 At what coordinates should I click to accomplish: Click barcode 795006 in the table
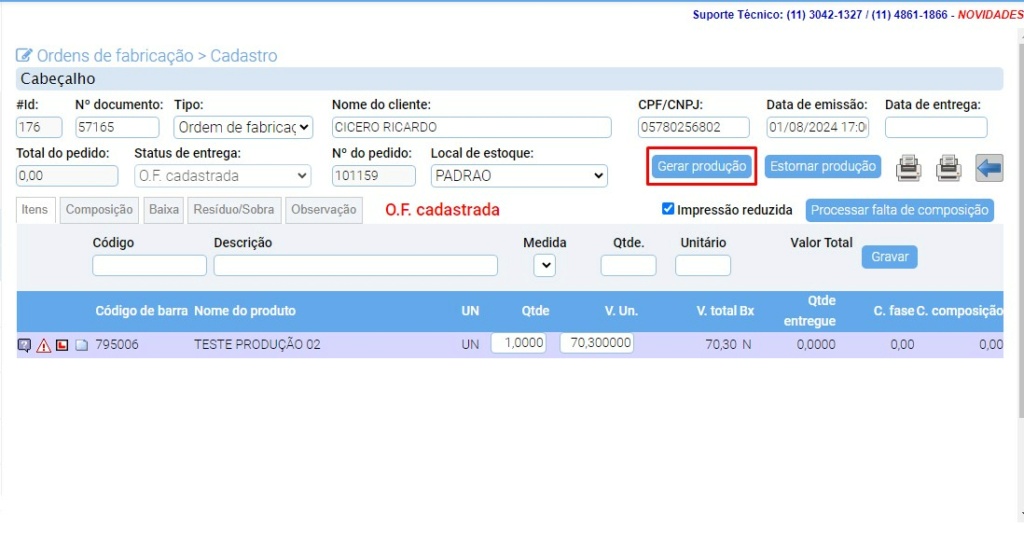117,344
